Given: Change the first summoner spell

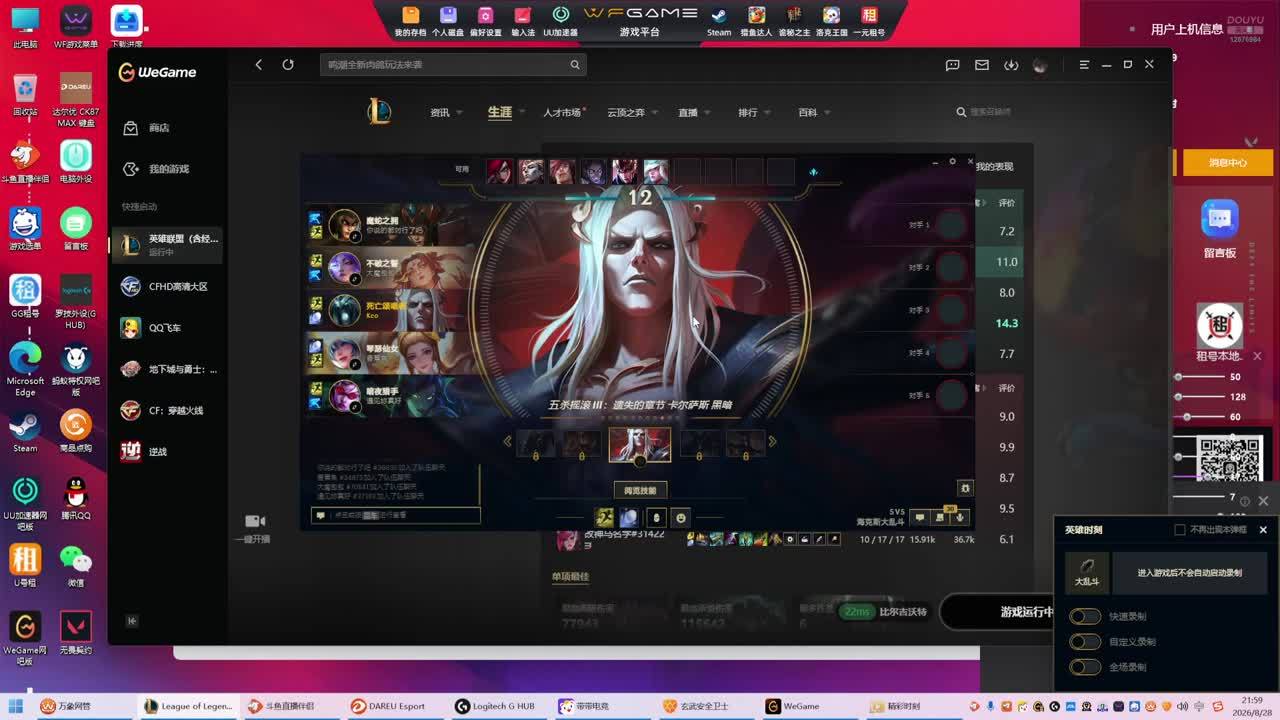Looking at the screenshot, I should [604, 517].
